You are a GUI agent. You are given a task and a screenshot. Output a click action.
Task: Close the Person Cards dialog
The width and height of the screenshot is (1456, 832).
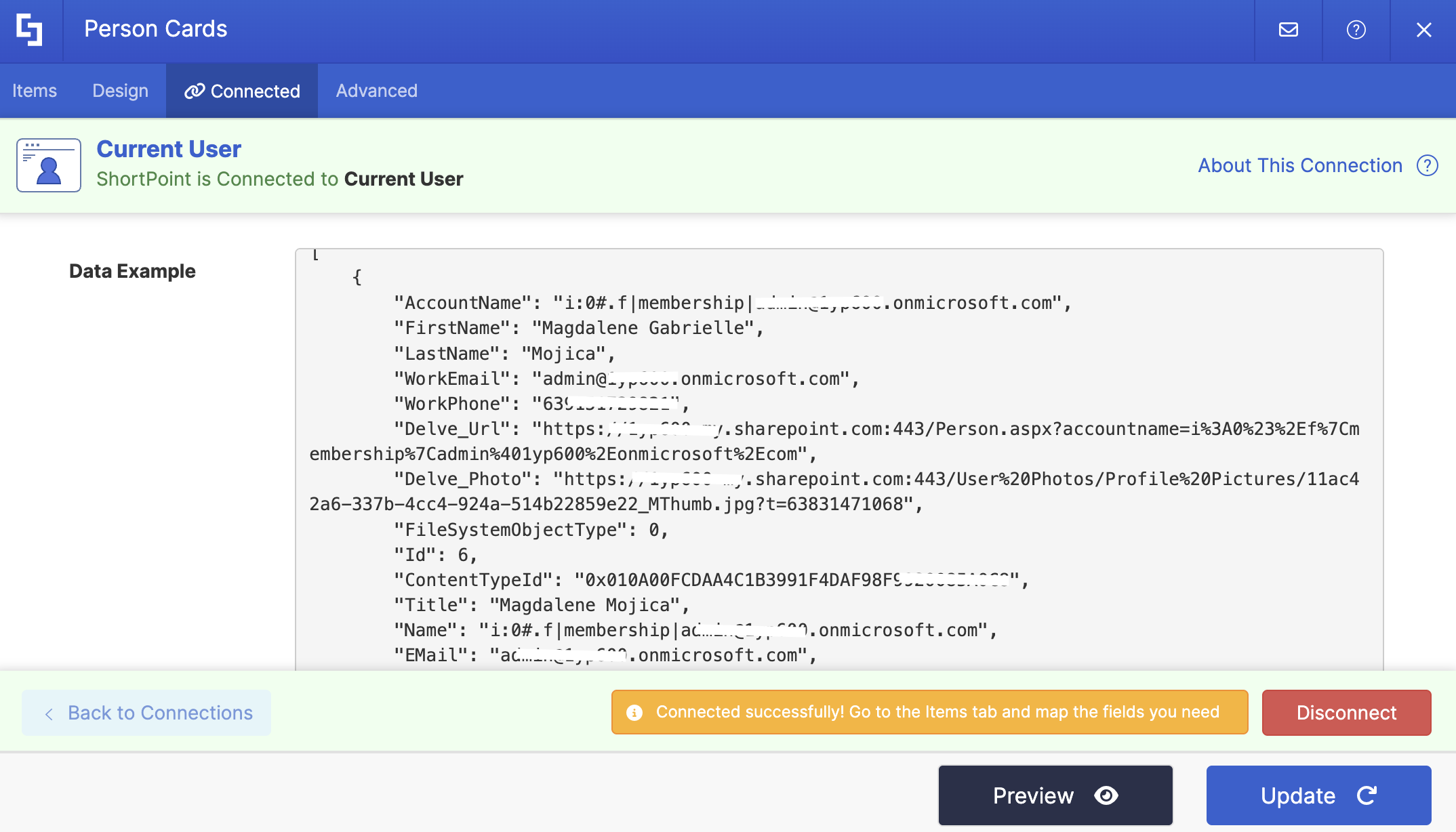(1423, 30)
